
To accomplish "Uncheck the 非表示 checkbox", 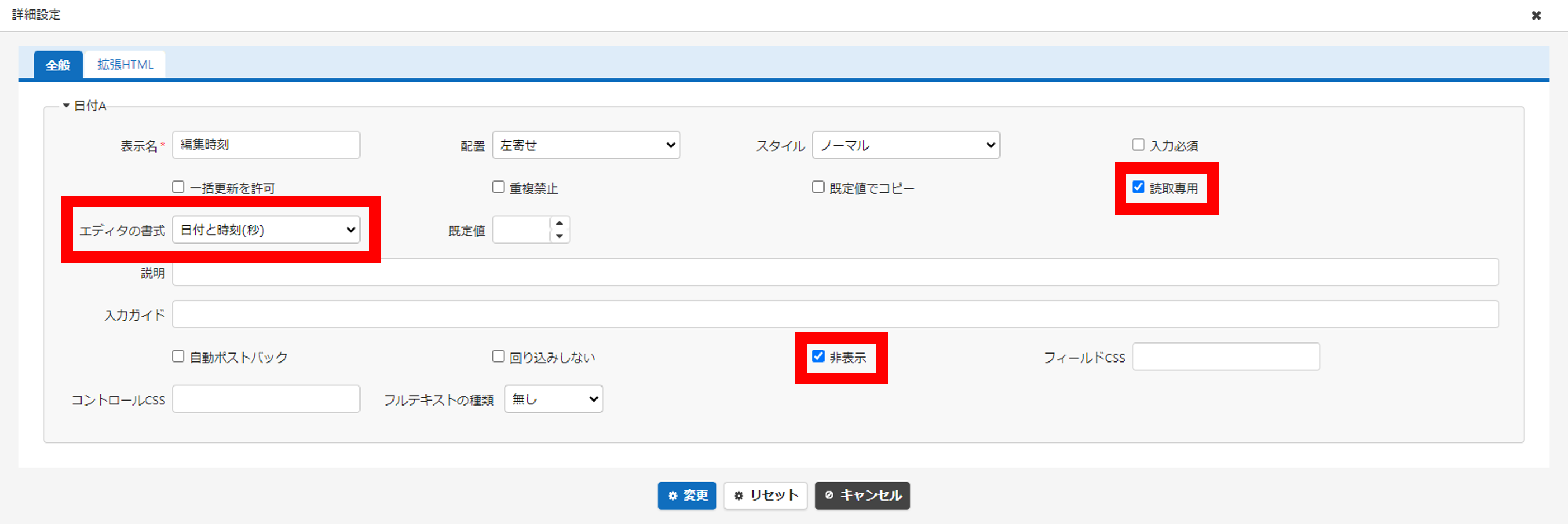I will (x=818, y=356).
